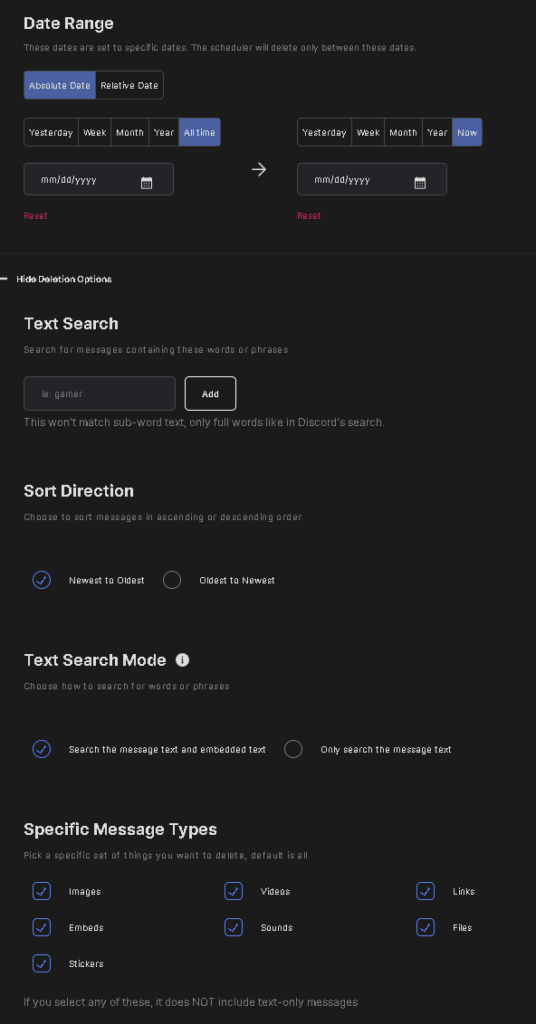Viewport: 536px width, 1024px height.
Task: Reset the start date field
Action: (35, 216)
